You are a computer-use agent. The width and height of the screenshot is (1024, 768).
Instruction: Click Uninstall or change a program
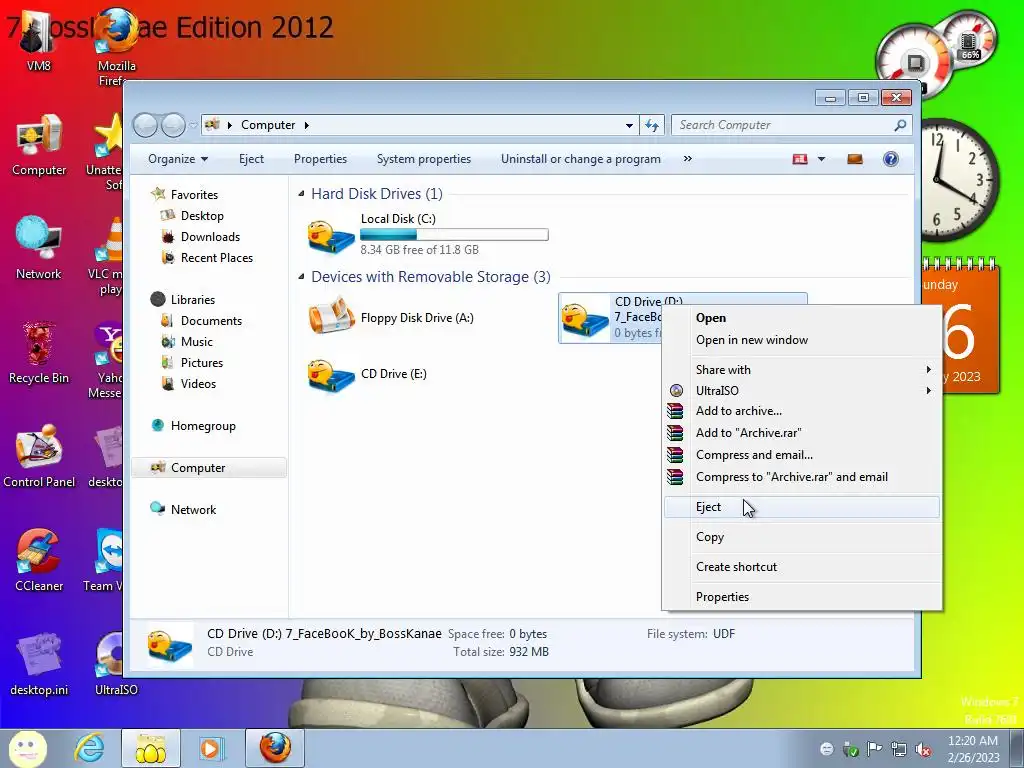pyautogui.click(x=581, y=159)
